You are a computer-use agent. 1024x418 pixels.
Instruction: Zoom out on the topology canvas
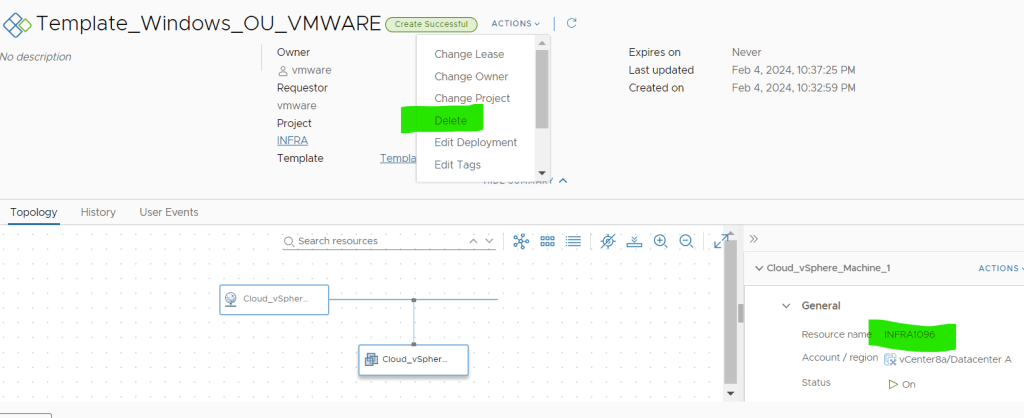coord(686,241)
